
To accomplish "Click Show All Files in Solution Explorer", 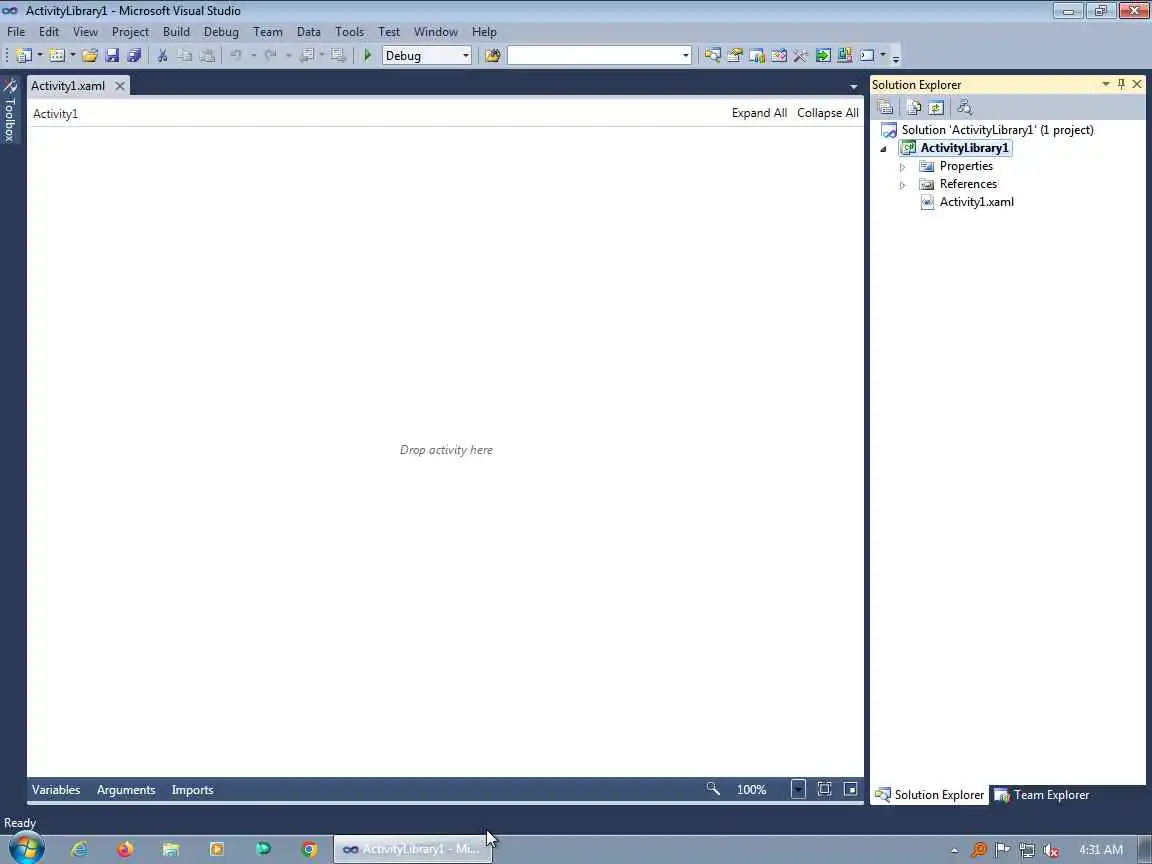I will (913, 107).
